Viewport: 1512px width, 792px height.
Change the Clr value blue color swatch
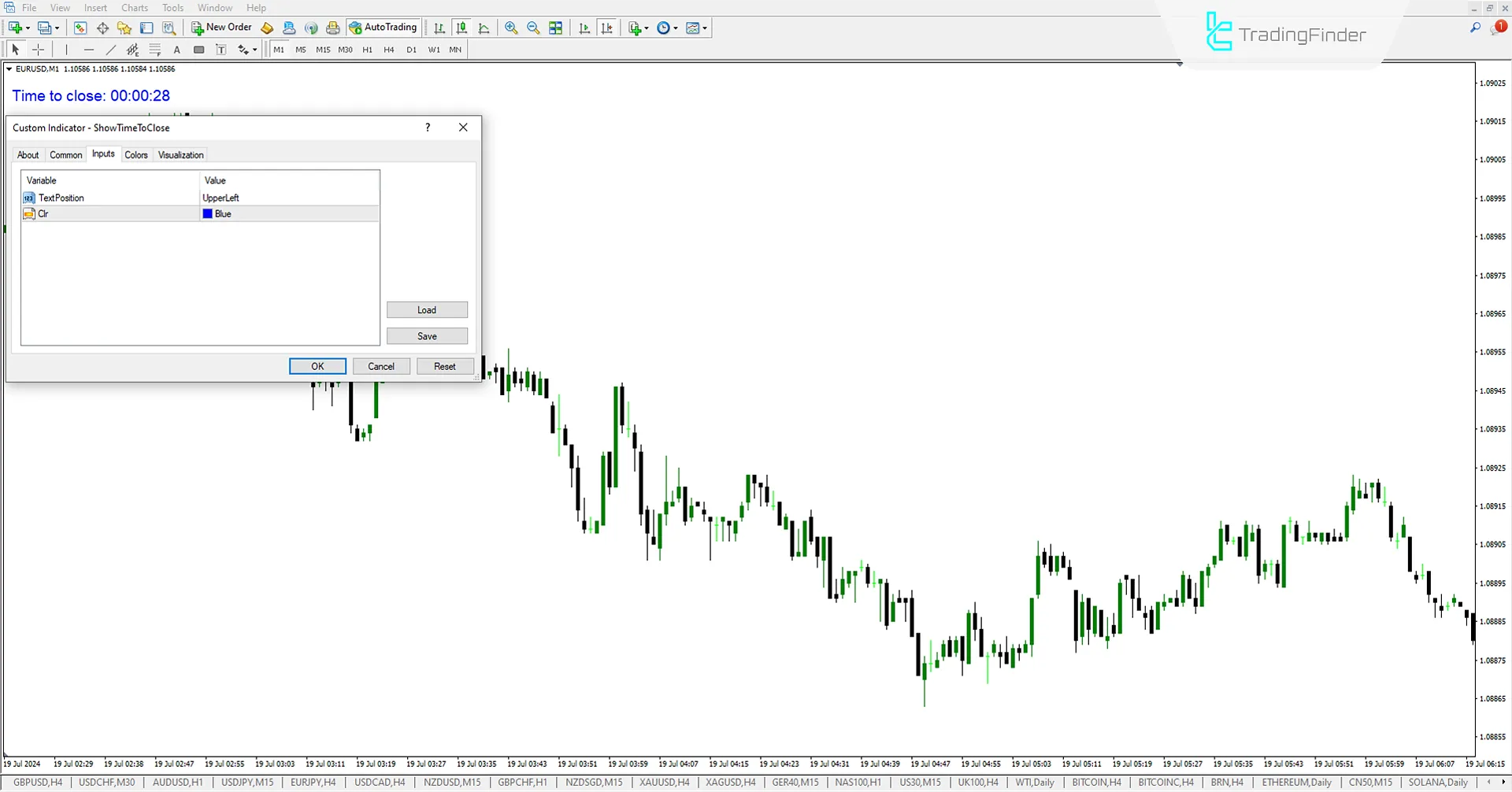pyautogui.click(x=208, y=213)
